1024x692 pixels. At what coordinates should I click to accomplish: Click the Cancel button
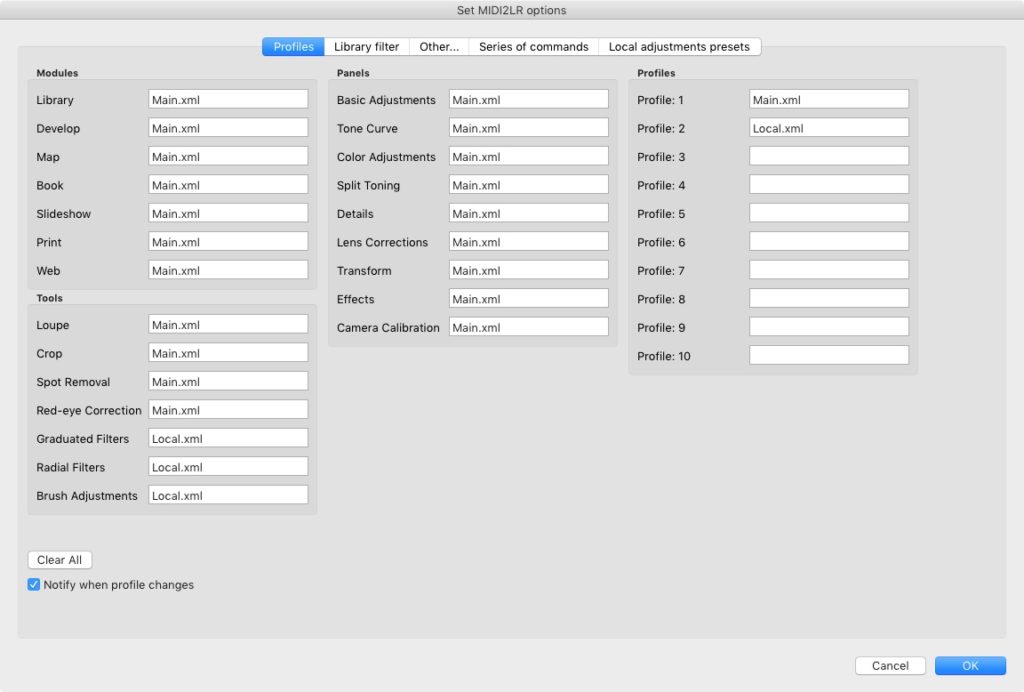(x=890, y=666)
